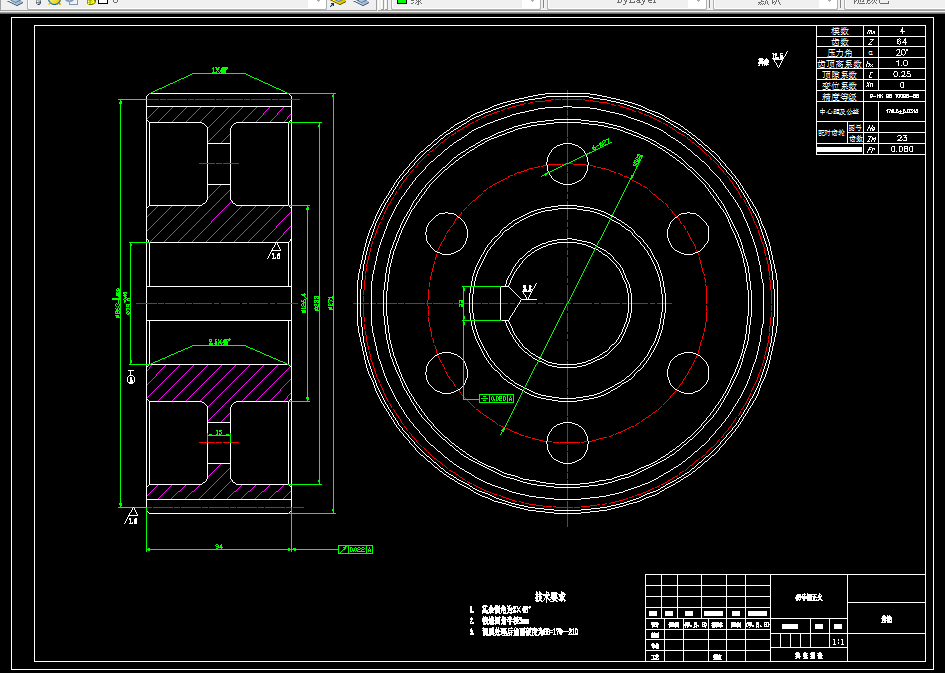Select the lower-right bolt hole circle

click(688, 373)
